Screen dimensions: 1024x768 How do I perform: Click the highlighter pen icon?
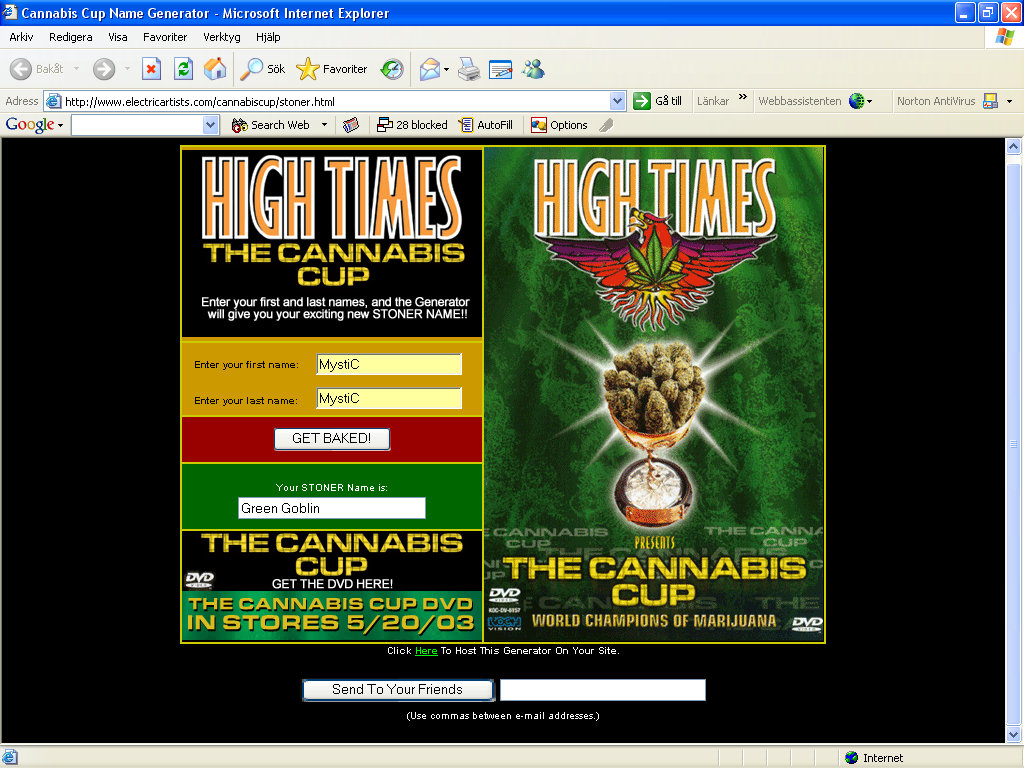(607, 125)
